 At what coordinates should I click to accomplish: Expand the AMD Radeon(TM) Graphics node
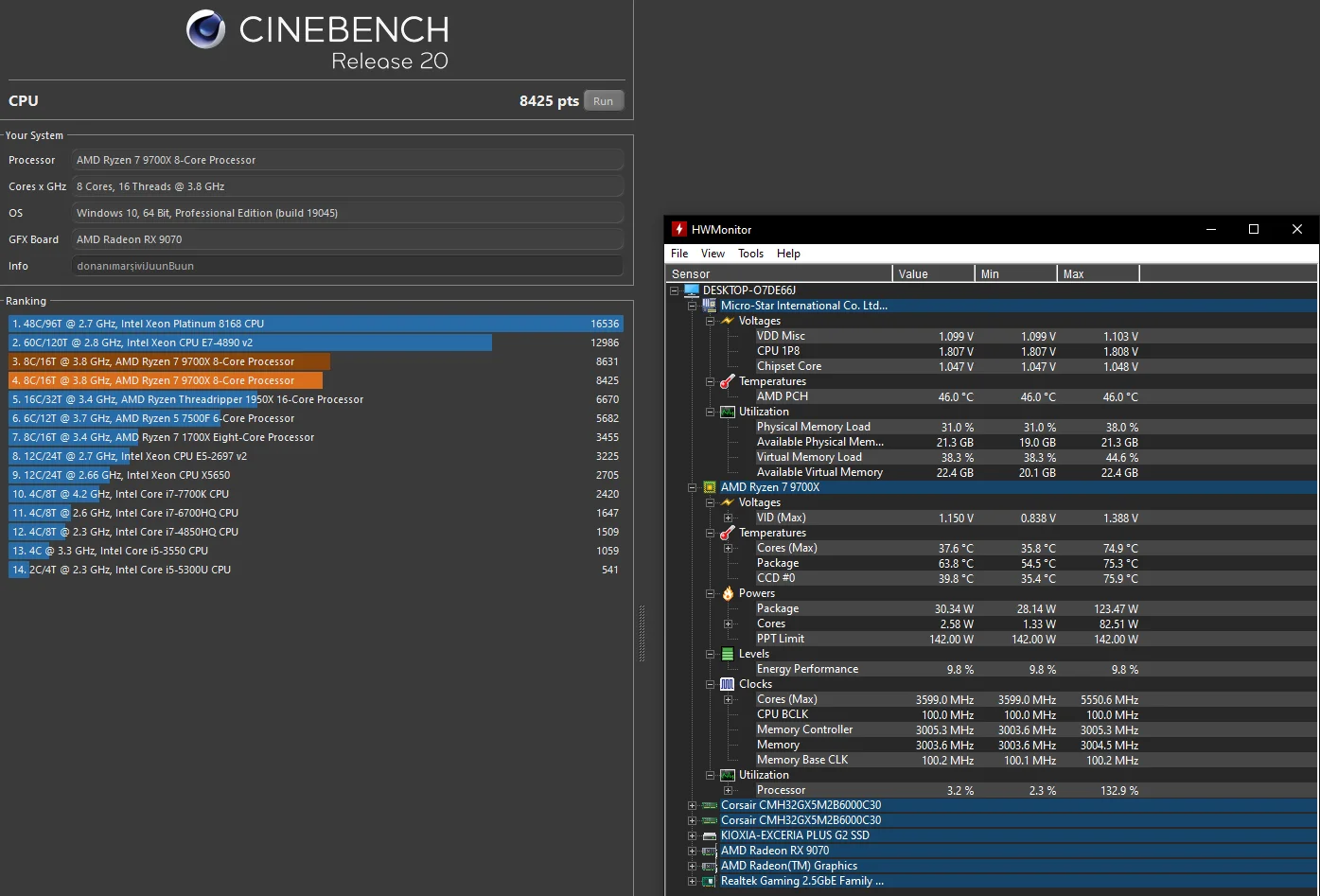coord(693,866)
